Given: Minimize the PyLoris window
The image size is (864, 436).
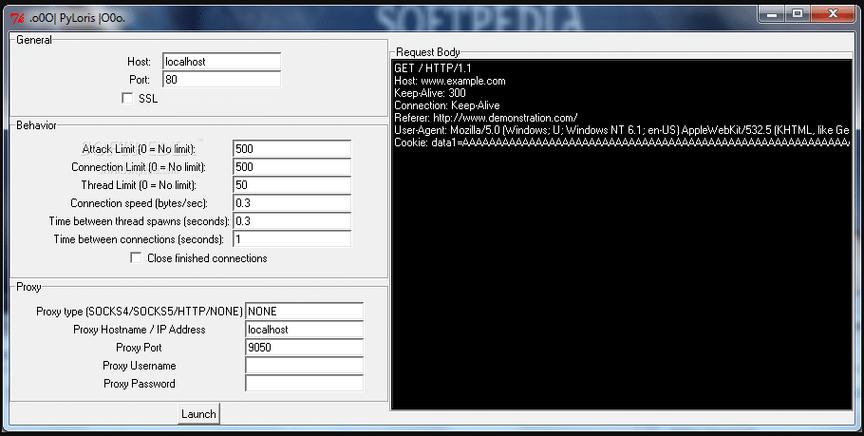Looking at the screenshot, I should 771,14.
